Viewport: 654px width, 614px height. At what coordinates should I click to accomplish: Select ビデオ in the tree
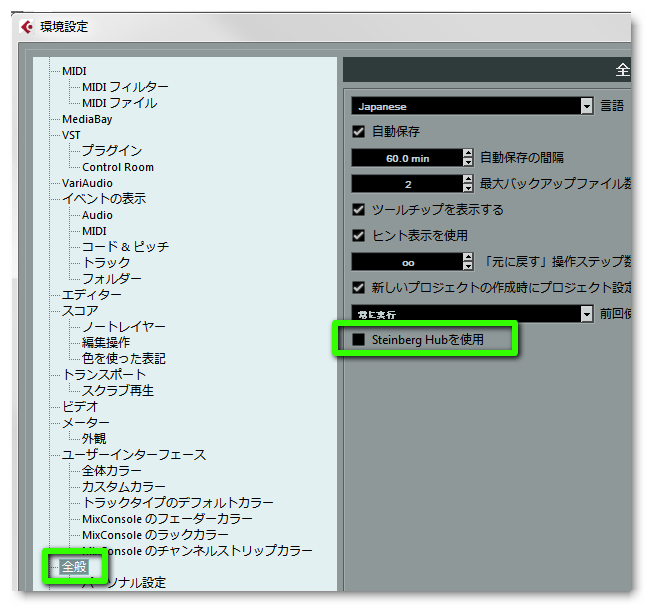click(80, 406)
